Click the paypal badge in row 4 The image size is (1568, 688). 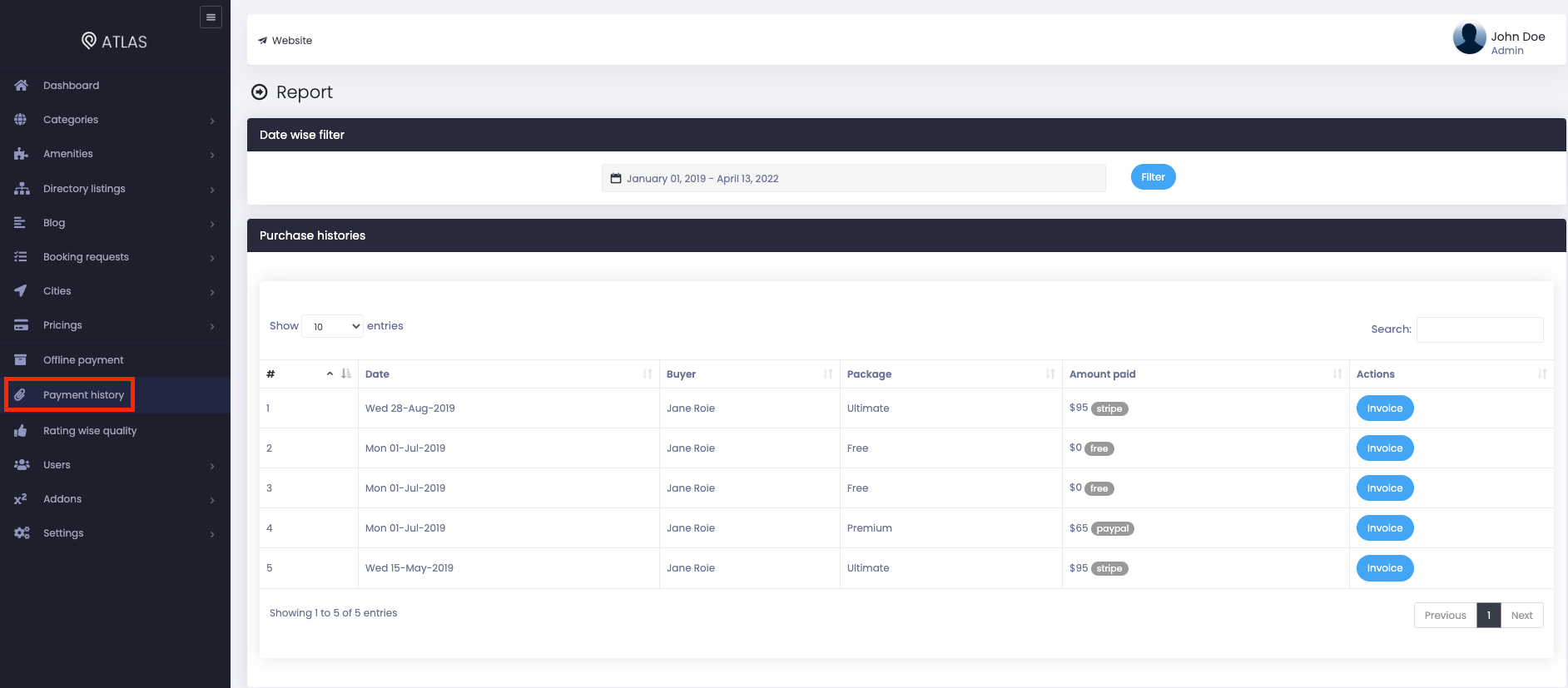(x=1113, y=528)
